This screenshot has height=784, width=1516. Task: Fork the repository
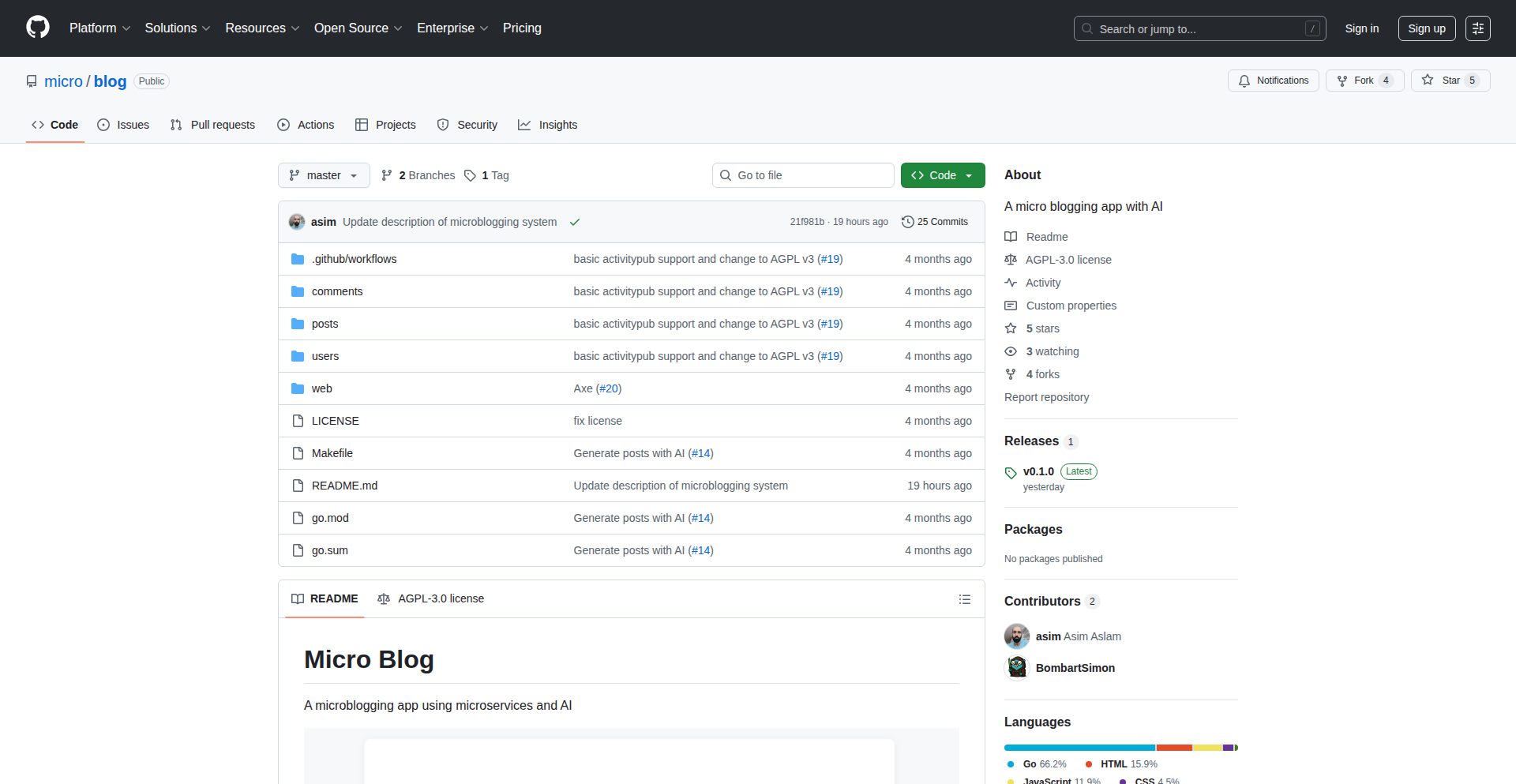click(1356, 81)
